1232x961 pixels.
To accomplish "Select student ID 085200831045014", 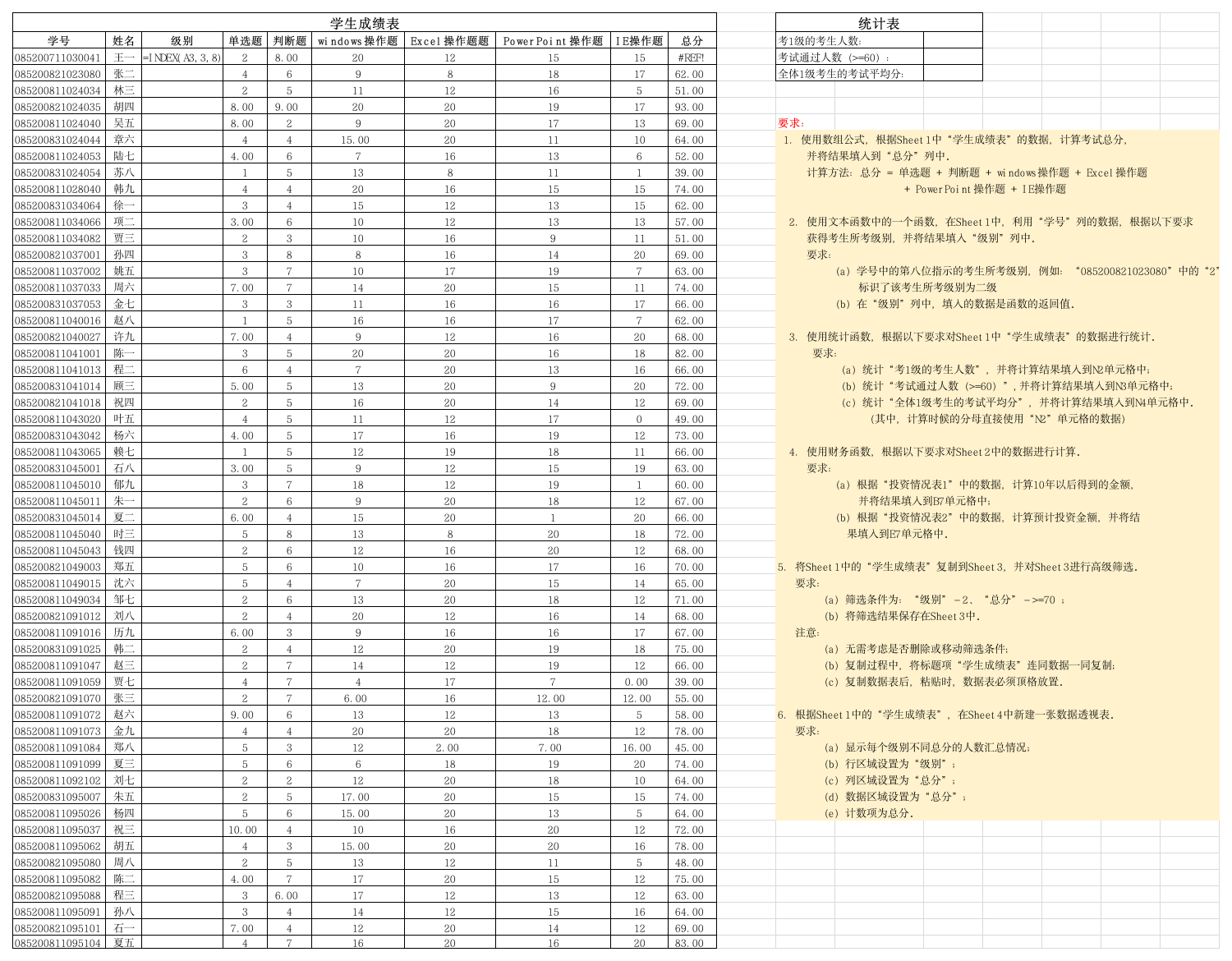I will (x=59, y=517).
